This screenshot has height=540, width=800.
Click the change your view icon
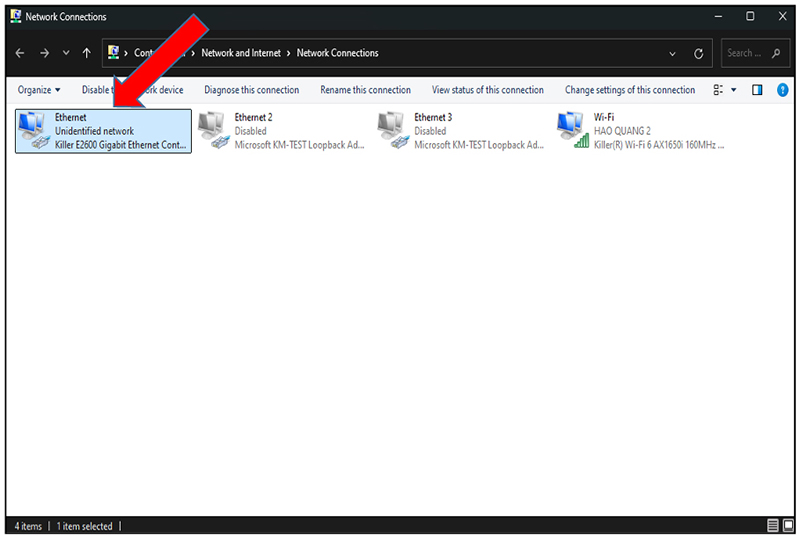coord(718,90)
